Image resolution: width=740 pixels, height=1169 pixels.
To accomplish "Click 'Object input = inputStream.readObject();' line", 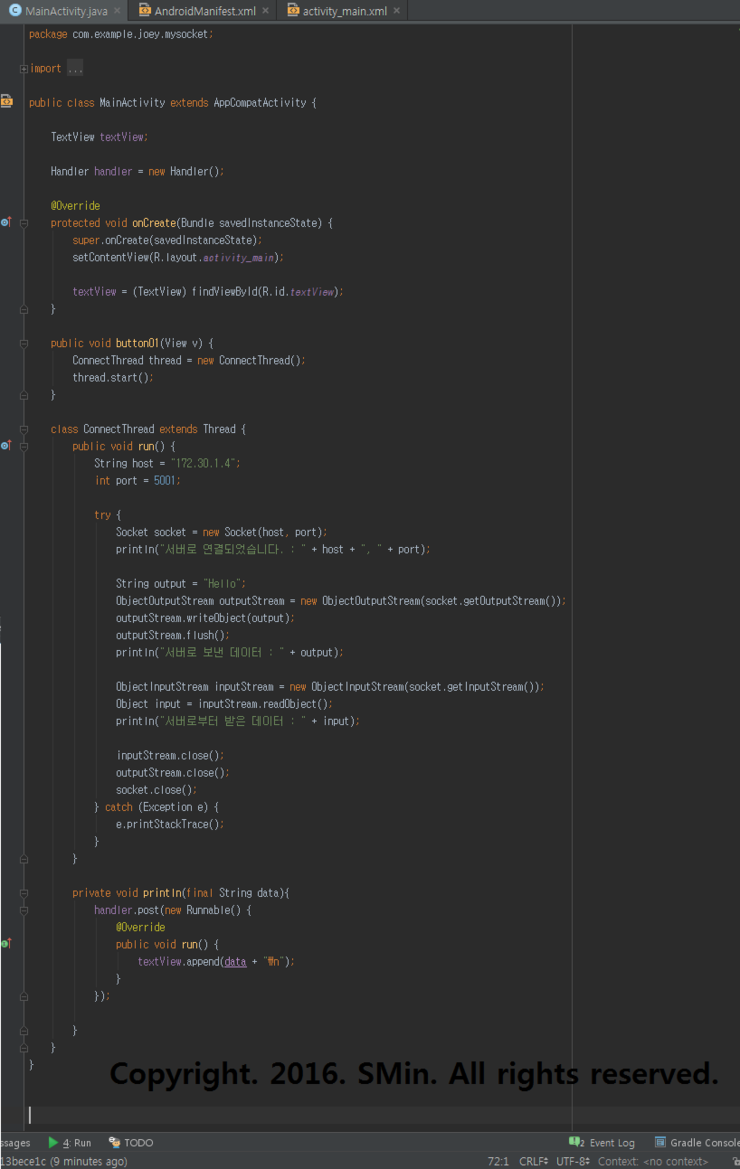I will (224, 703).
